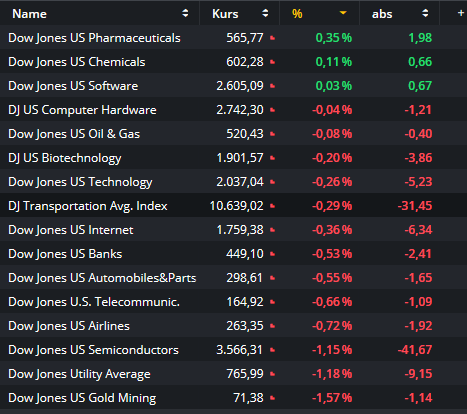Click red indicator next to 2.037,04
This screenshot has height=414, width=467.
pyautogui.click(x=272, y=182)
